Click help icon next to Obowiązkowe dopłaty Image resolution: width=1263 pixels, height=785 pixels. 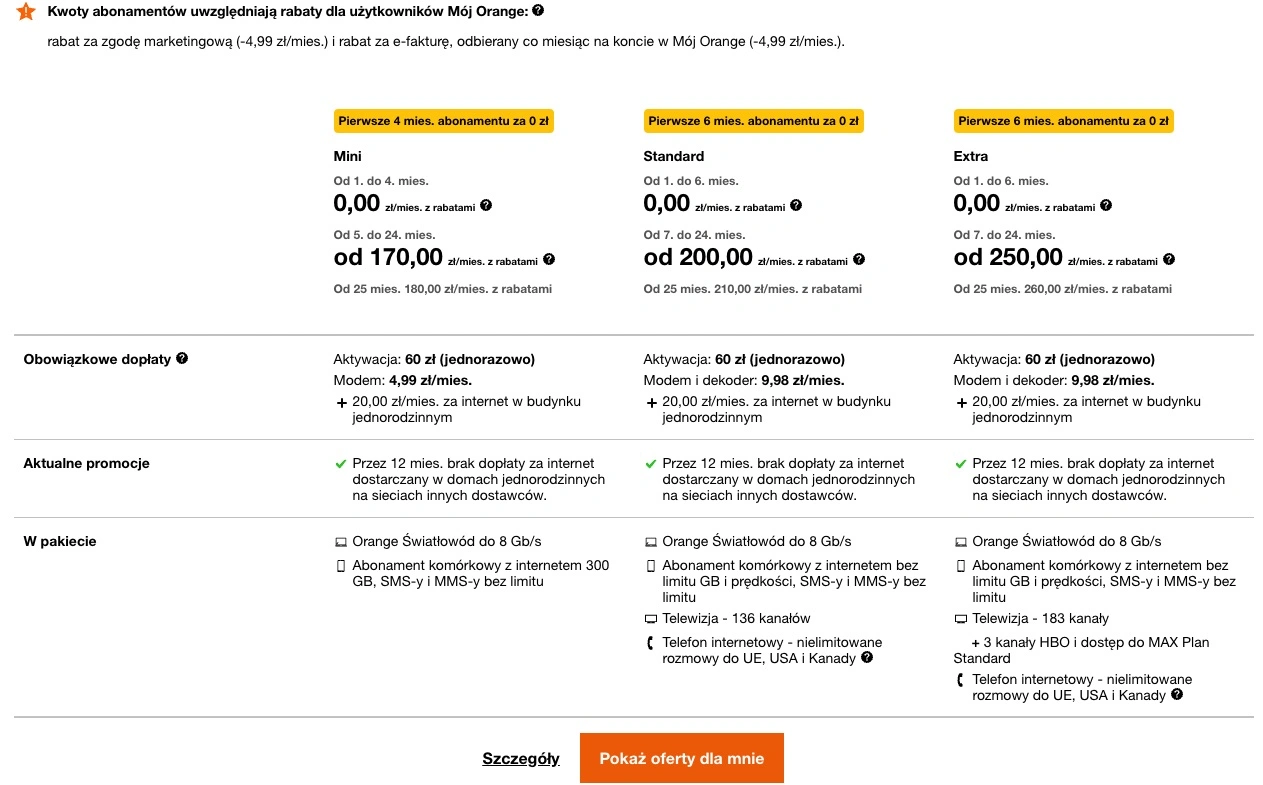182,358
